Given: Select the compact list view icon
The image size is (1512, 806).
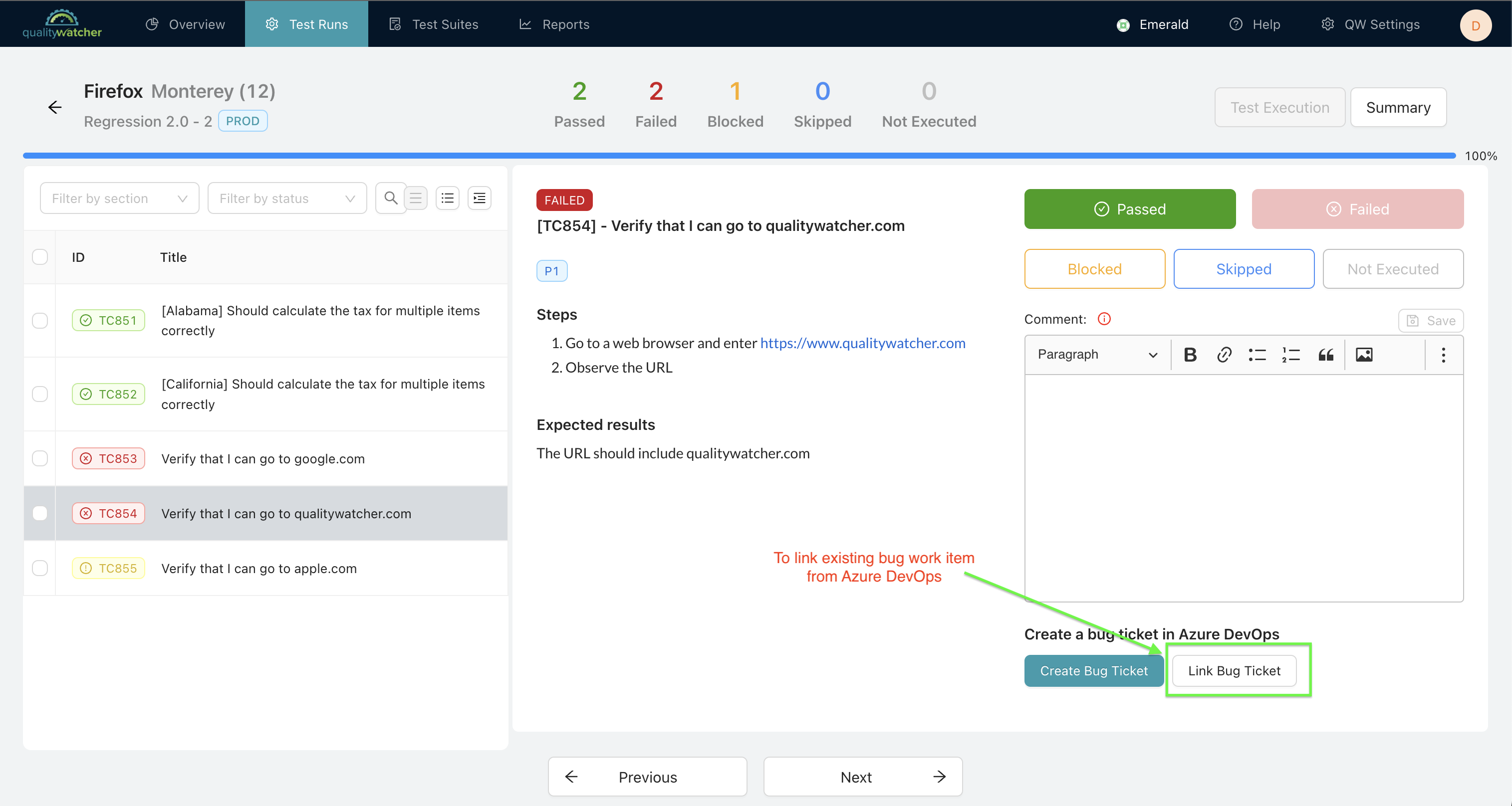Looking at the screenshot, I should 416,199.
